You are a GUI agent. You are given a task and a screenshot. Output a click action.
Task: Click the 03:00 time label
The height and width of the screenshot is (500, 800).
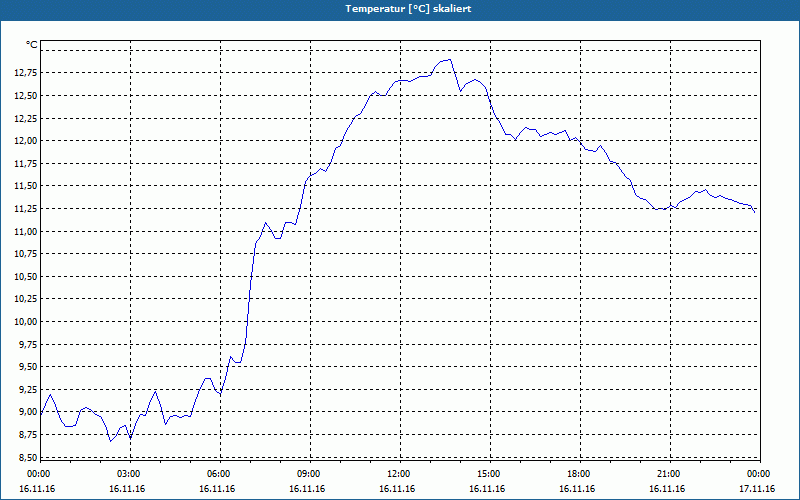tap(129, 474)
